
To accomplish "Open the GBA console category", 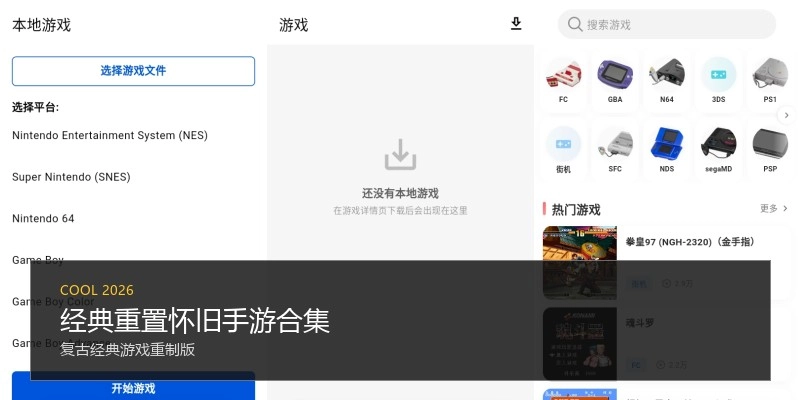I will pos(615,81).
